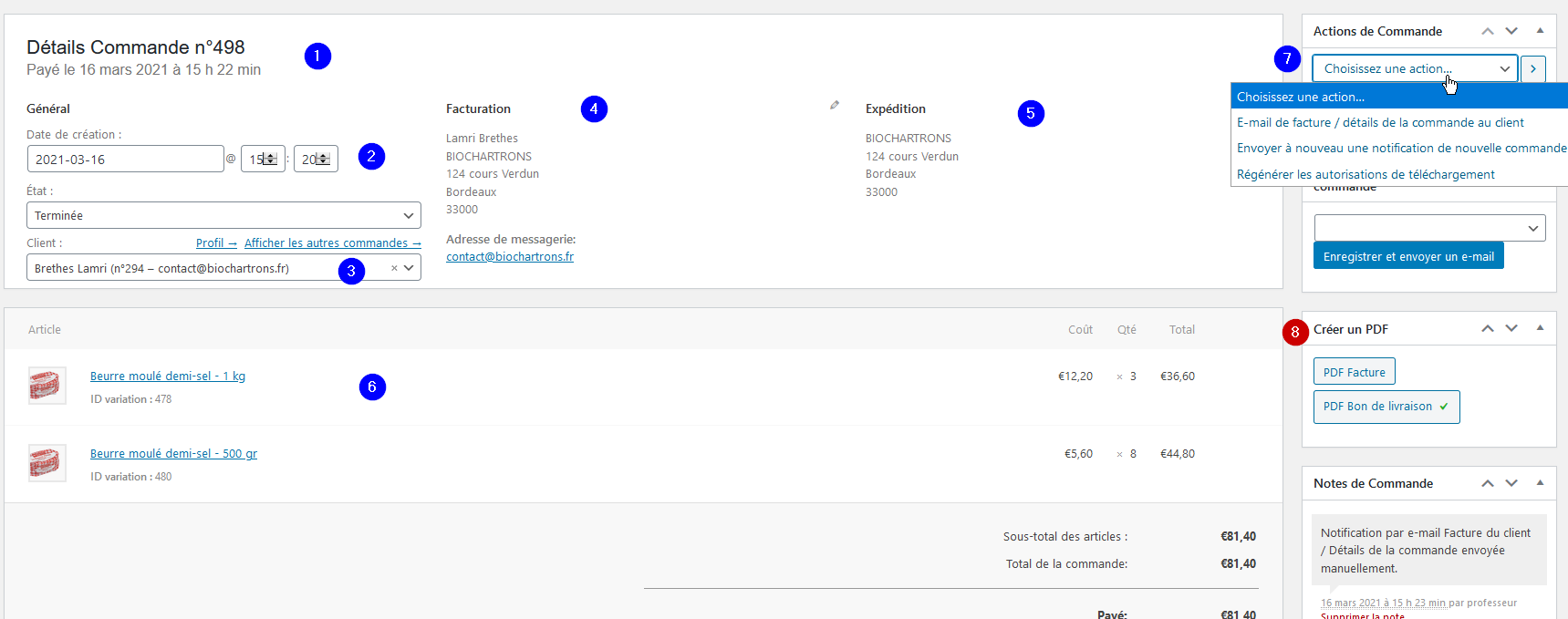The image size is (1568, 619).
Task: Click the creation date input field
Action: pyautogui.click(x=126, y=159)
